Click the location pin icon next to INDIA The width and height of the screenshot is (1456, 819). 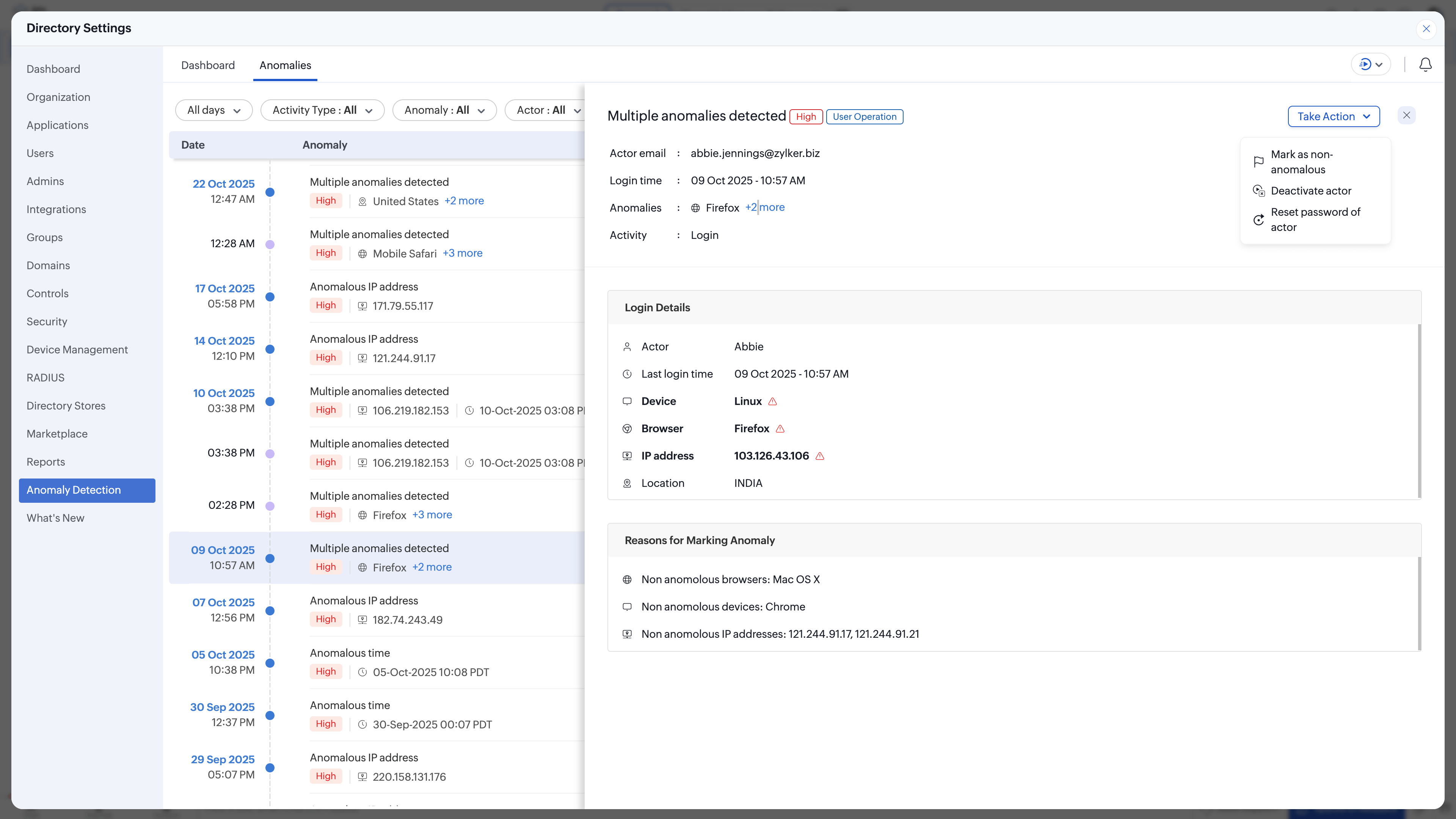click(x=627, y=483)
